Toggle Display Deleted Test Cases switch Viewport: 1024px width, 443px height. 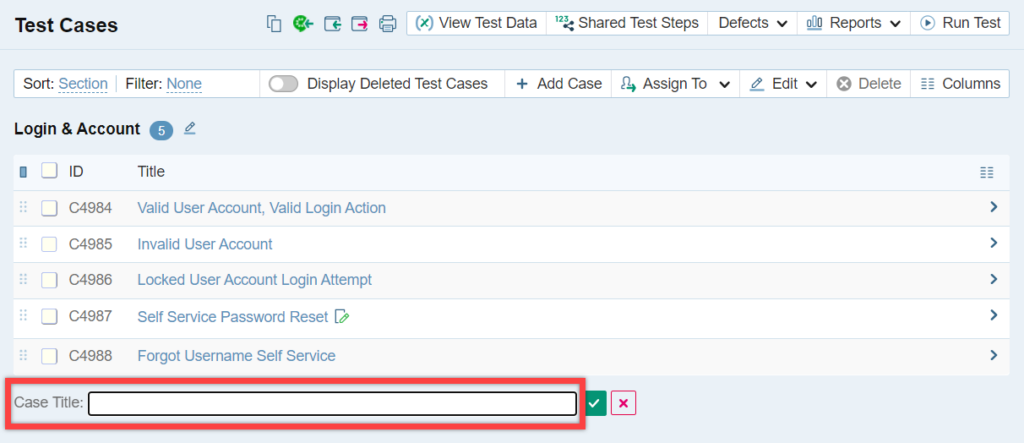pos(284,84)
